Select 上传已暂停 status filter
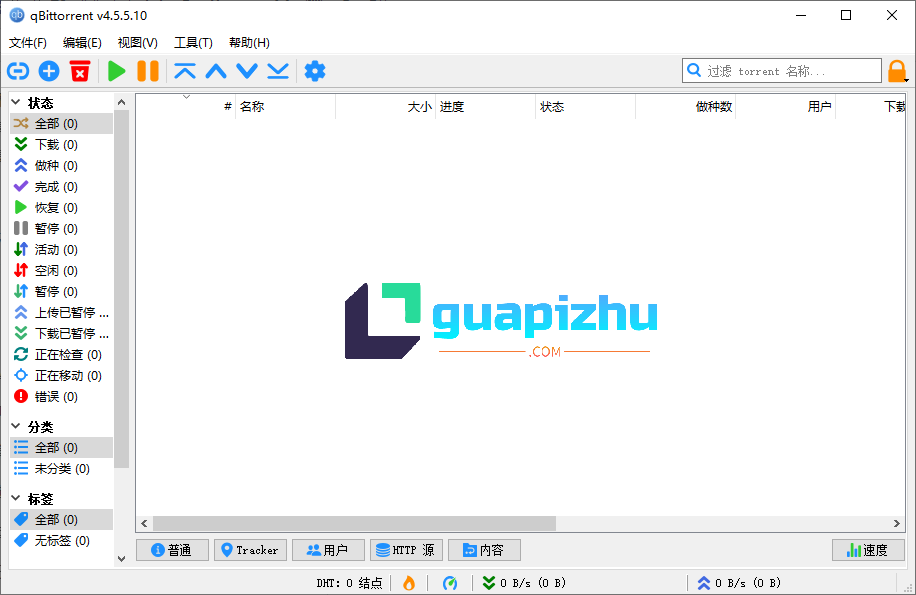This screenshot has height=595, width=916. 61,312
